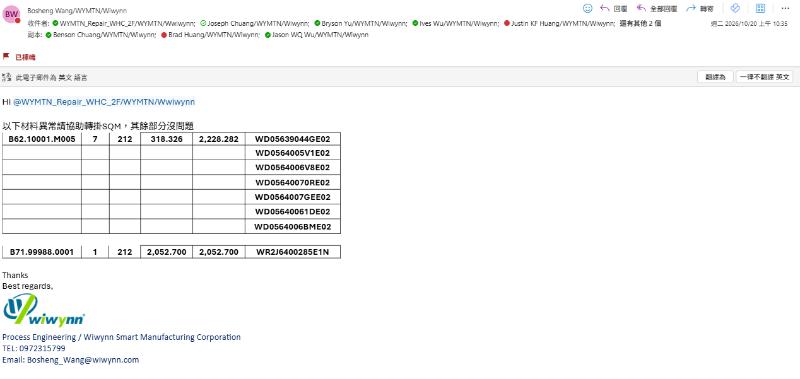Image resolution: width=800 pixels, height=379 pixels.
Task: Click the Copilot icon in message toolbar
Action: click(735, 8)
